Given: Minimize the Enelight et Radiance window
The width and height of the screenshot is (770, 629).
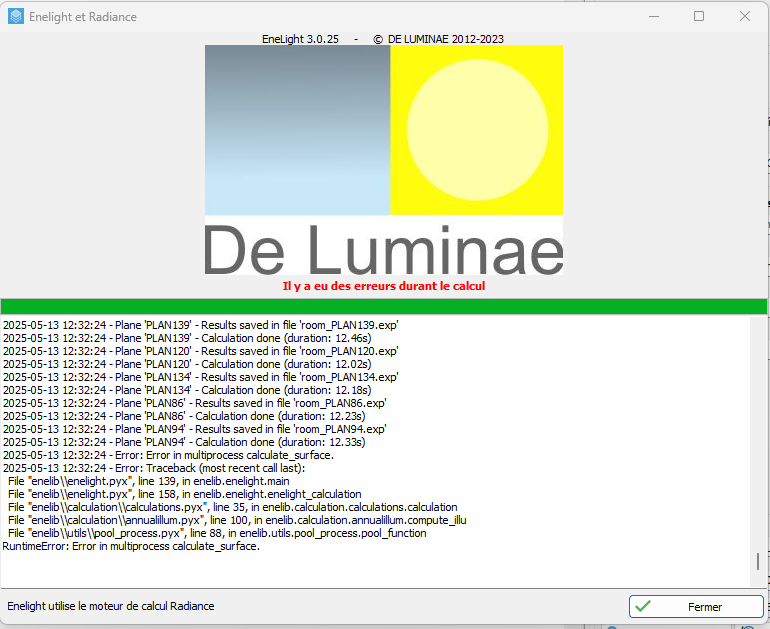Looking at the screenshot, I should (654, 16).
